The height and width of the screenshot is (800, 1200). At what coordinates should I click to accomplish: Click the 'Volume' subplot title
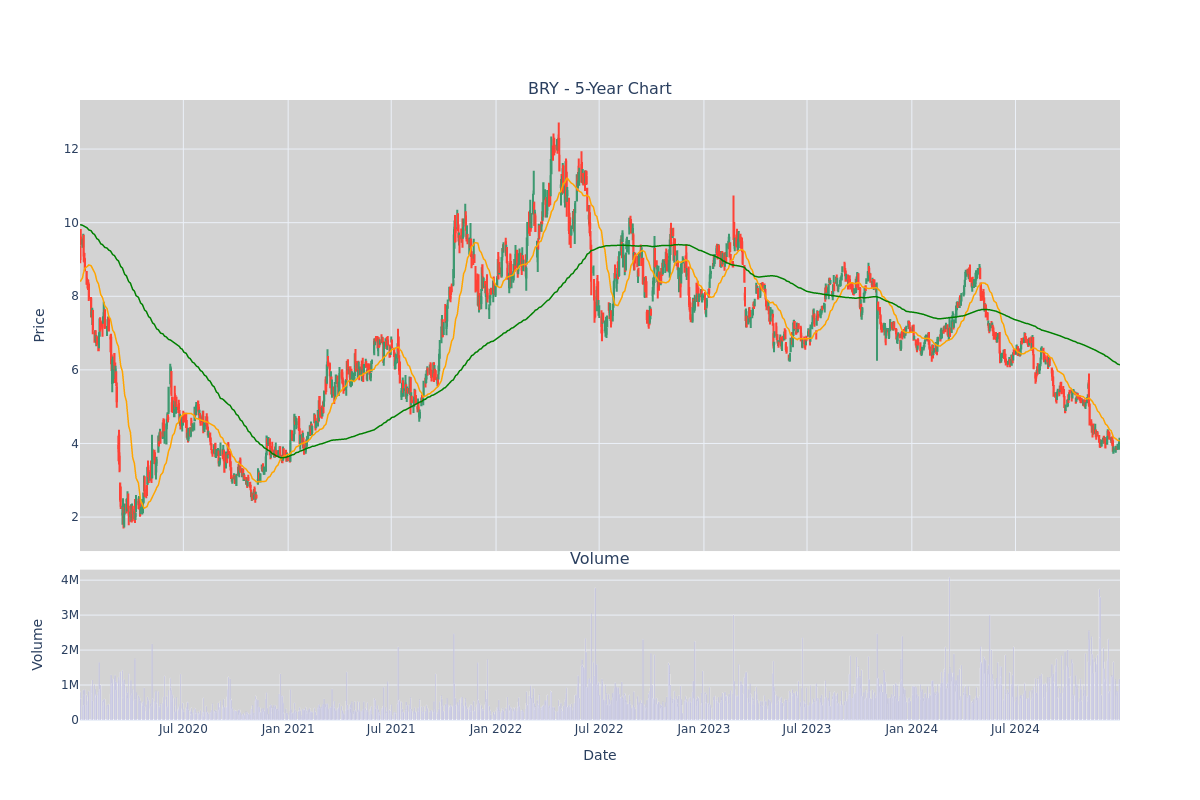[x=600, y=559]
